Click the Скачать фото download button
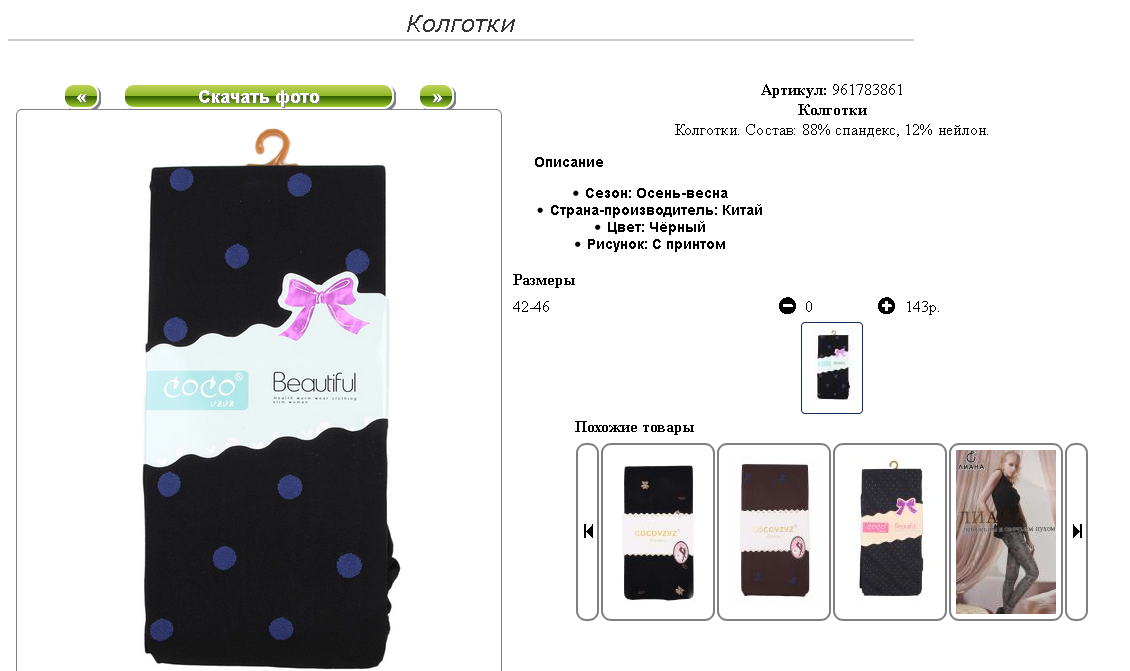The height and width of the screenshot is (671, 1130). coord(259,97)
